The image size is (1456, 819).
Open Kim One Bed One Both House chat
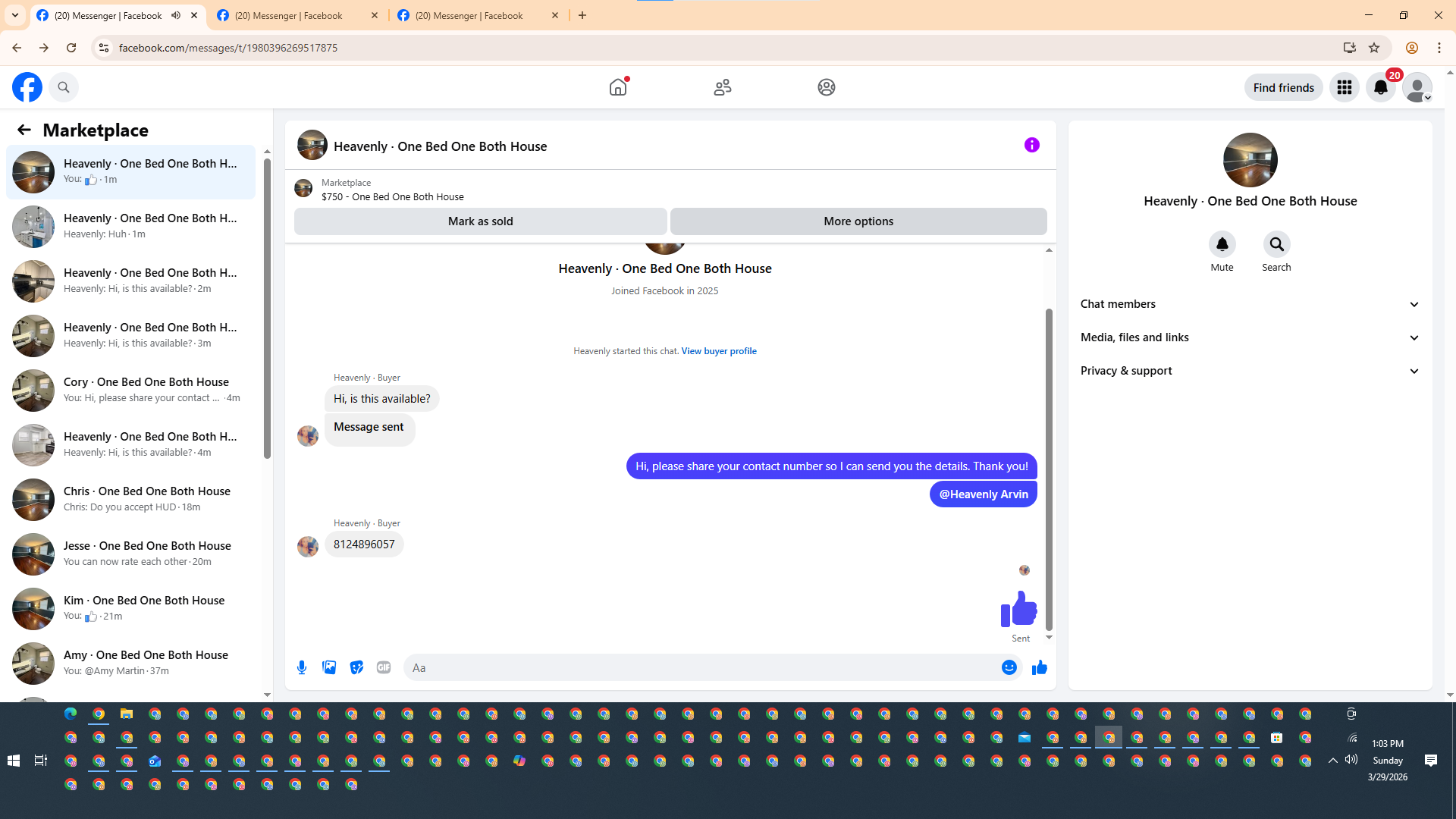[130, 608]
